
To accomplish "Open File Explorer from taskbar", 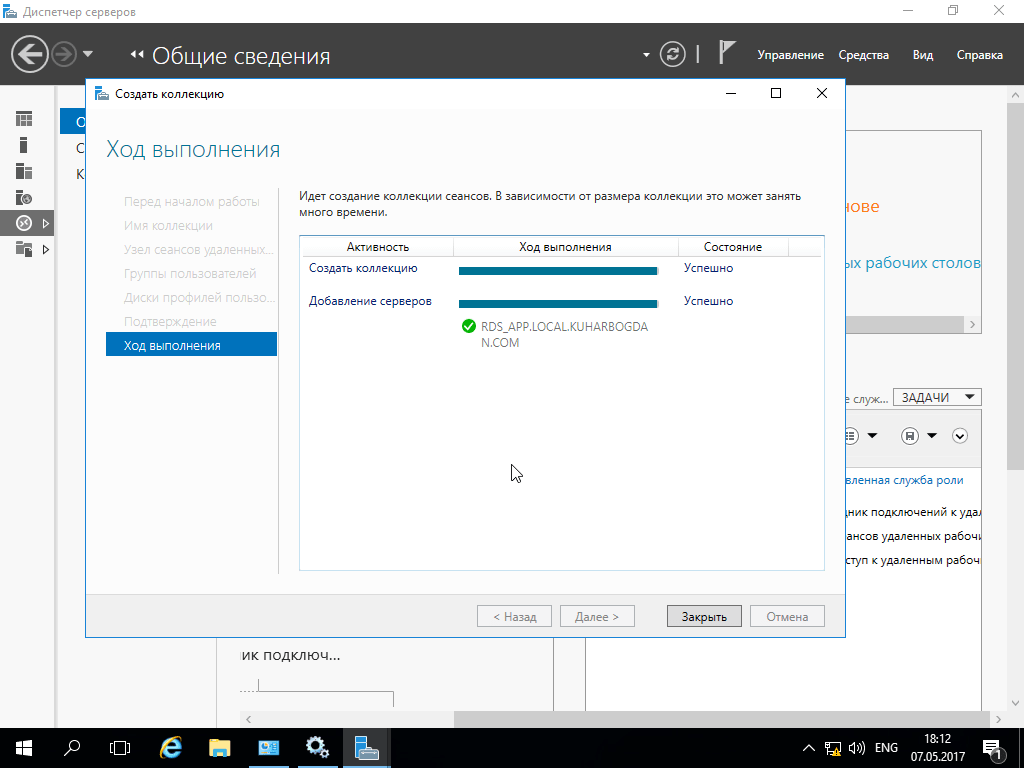I will click(x=220, y=747).
